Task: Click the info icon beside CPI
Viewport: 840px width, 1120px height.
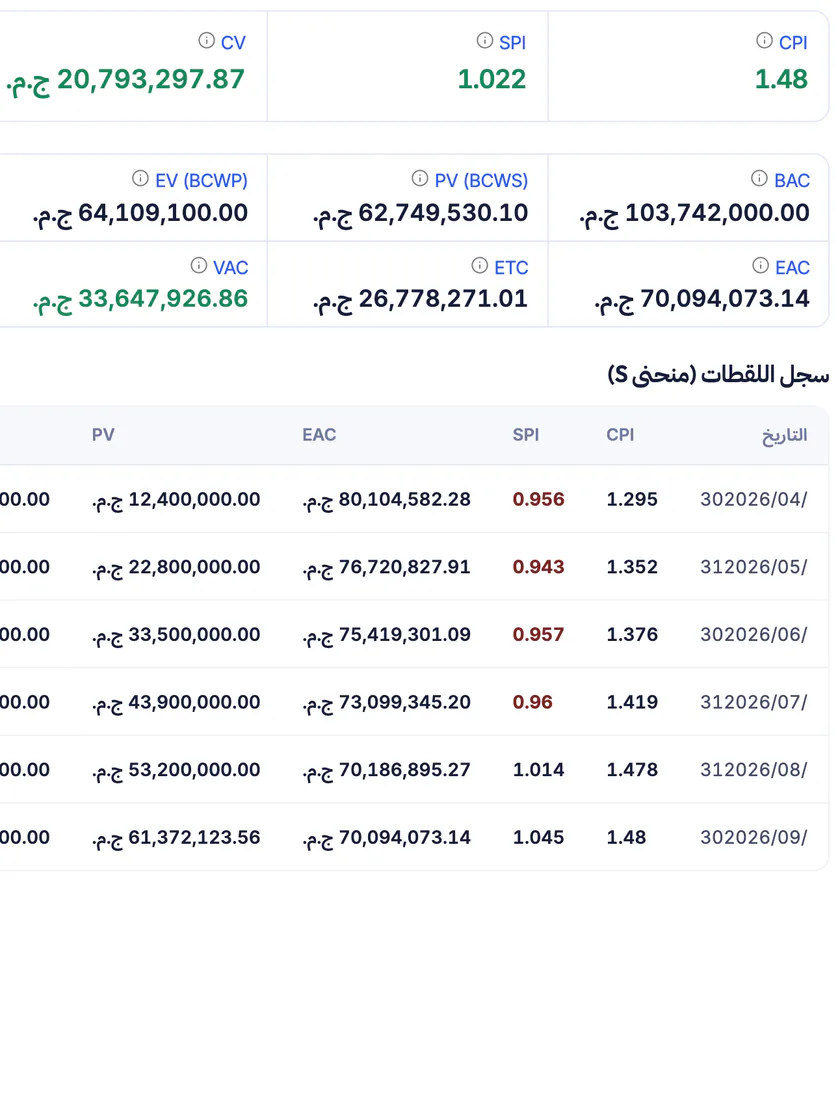Action: pos(764,41)
